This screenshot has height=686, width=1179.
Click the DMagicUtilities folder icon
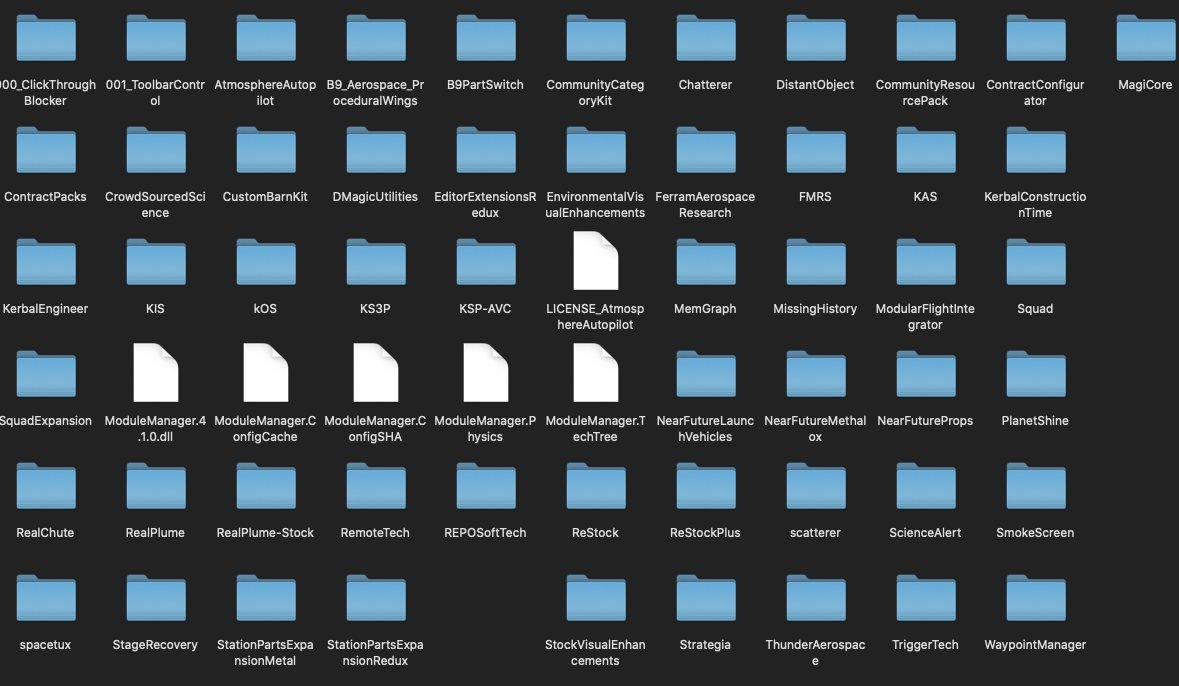point(376,150)
